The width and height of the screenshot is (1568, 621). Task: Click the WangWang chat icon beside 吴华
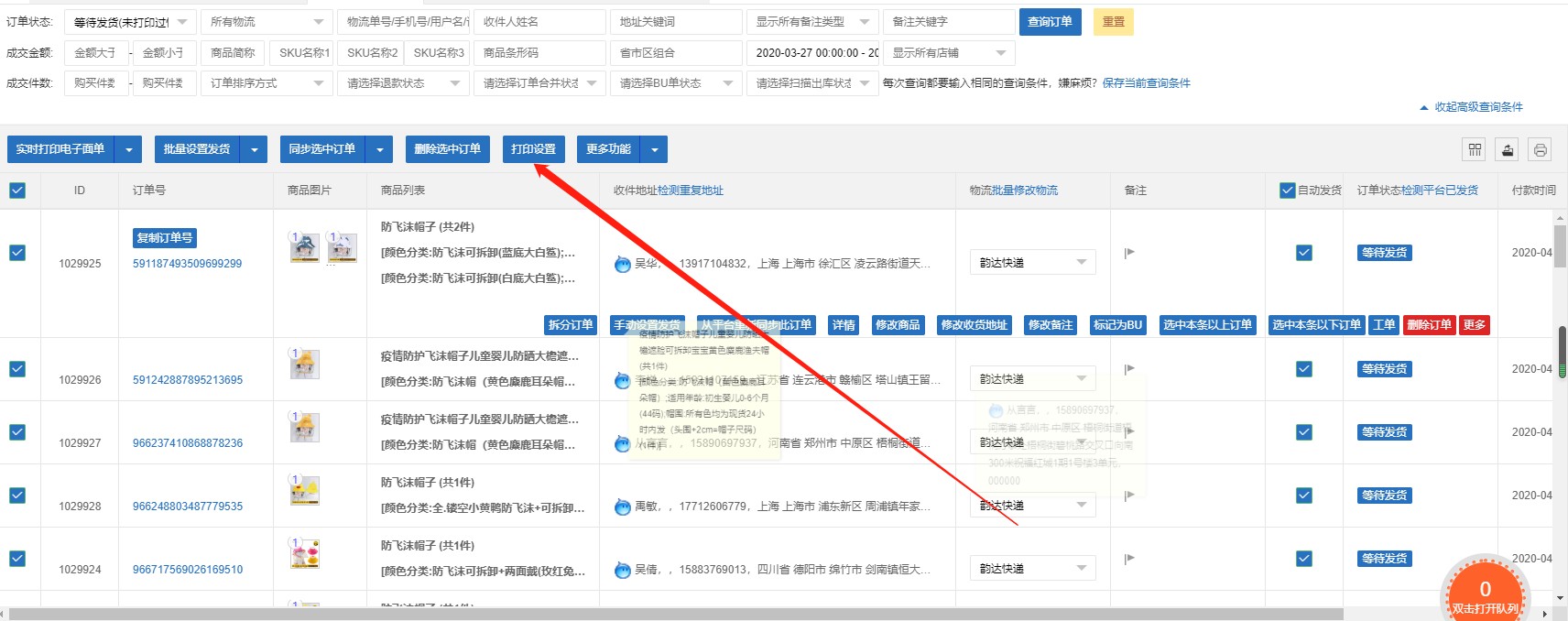623,264
